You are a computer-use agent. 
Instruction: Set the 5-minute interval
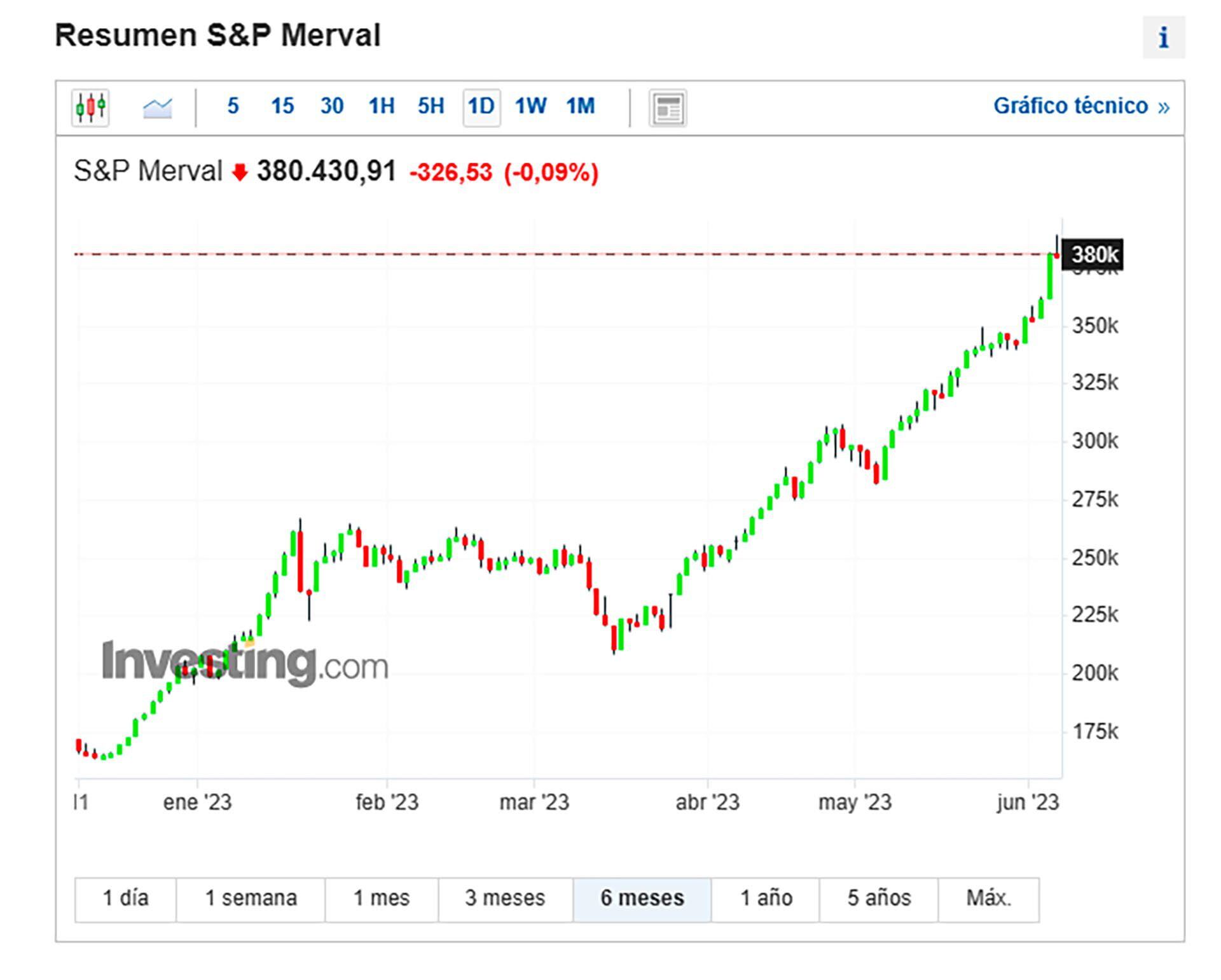[x=233, y=106]
